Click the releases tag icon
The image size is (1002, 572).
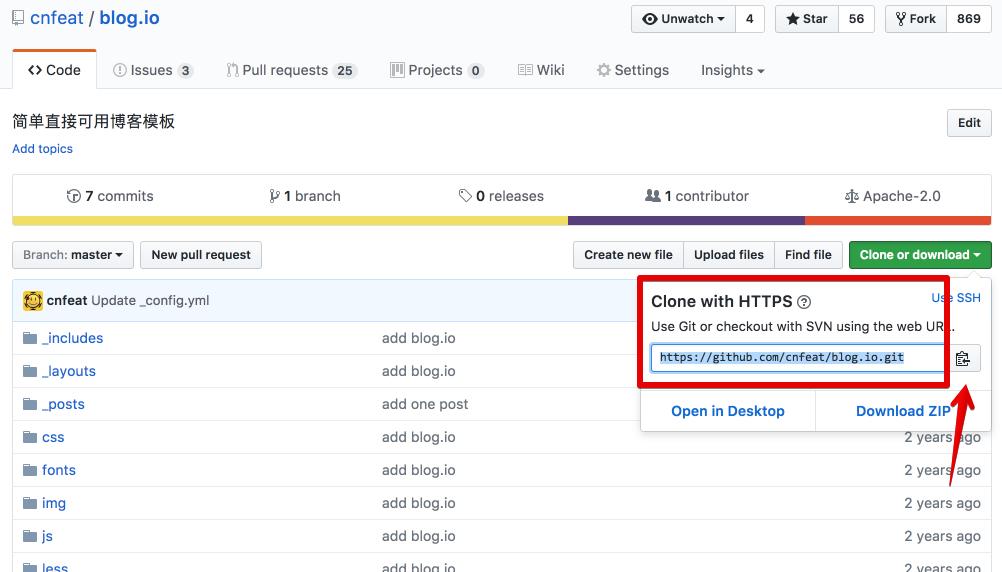(x=465, y=196)
